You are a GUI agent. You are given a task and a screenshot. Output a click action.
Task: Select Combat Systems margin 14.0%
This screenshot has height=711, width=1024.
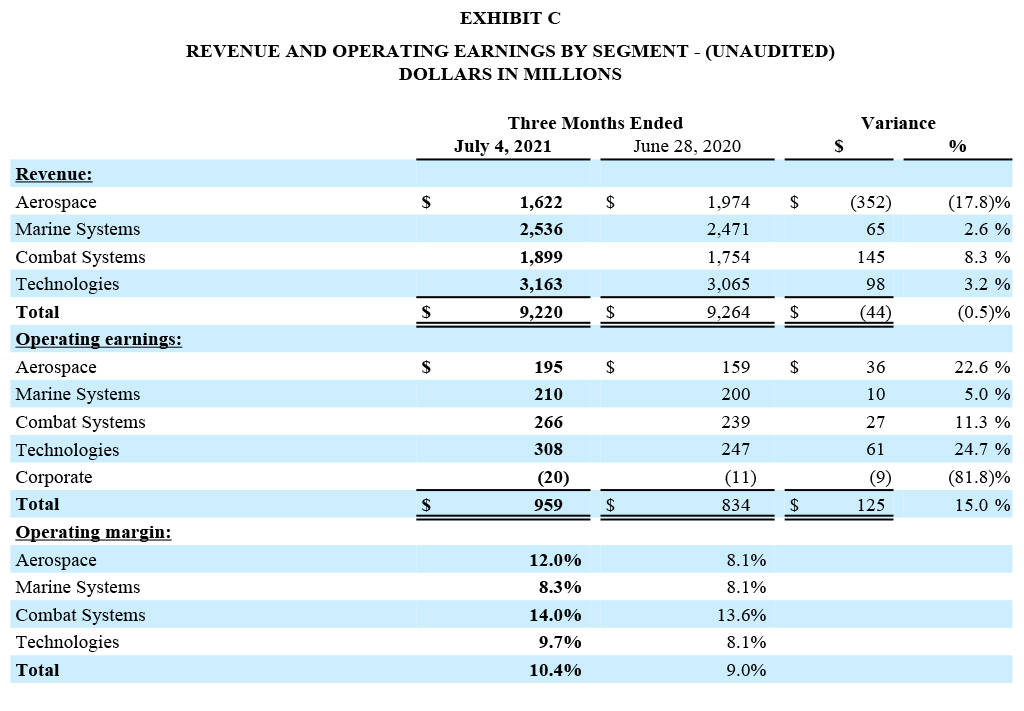pyautogui.click(x=555, y=615)
